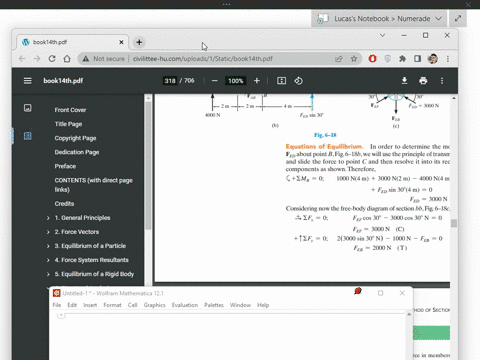Click the Not secure site warning
This screenshot has width=480, height=360.
pyautogui.click(x=104, y=59)
